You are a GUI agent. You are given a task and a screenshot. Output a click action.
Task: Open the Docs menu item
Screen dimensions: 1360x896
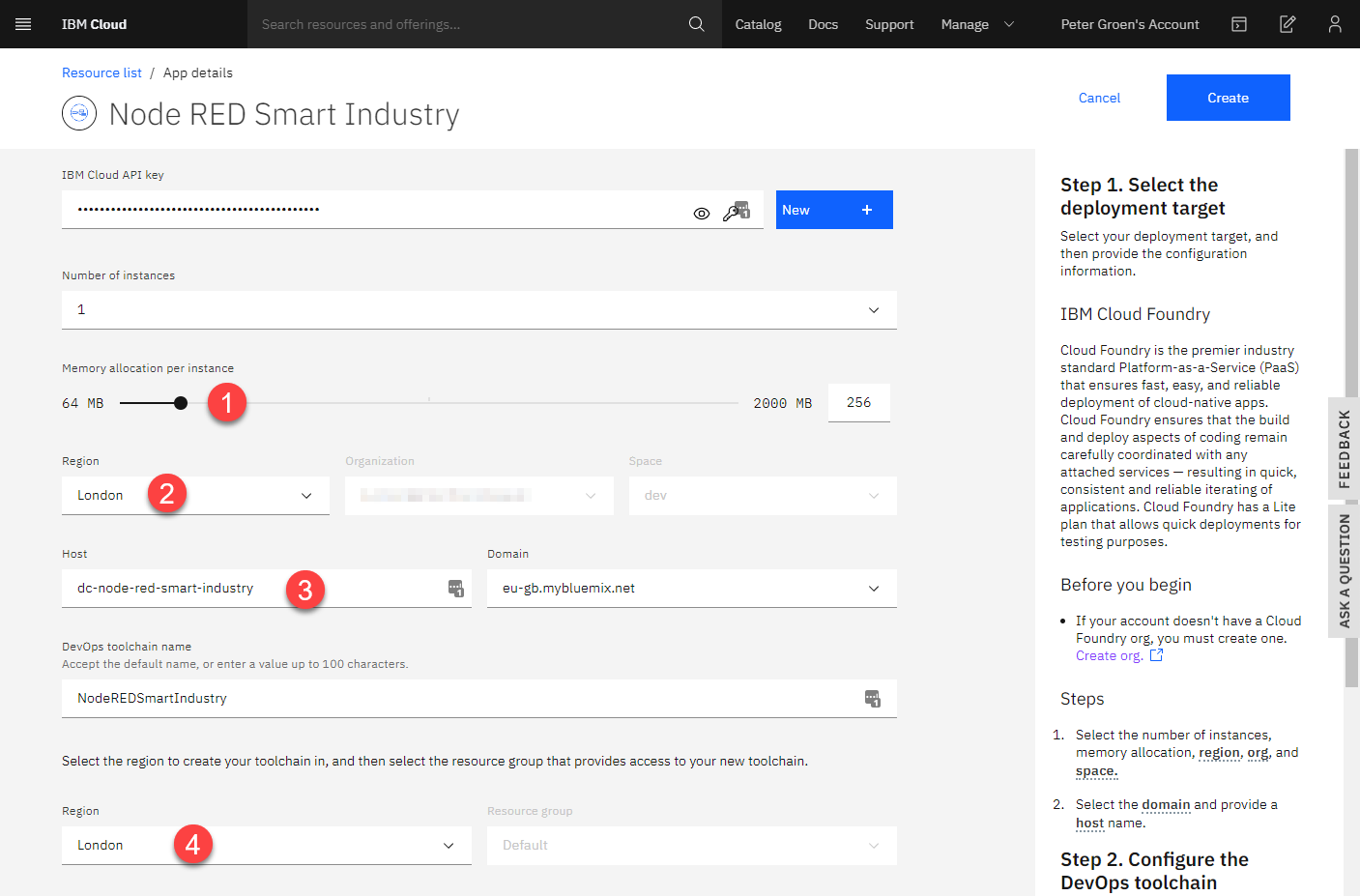point(823,24)
